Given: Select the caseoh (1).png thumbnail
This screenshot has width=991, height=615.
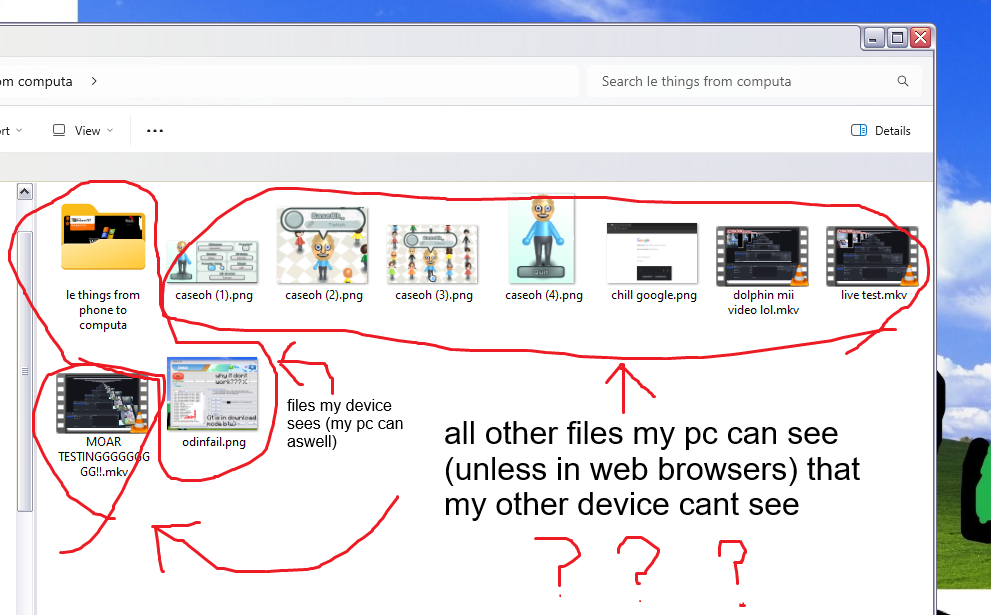Looking at the screenshot, I should (212, 262).
